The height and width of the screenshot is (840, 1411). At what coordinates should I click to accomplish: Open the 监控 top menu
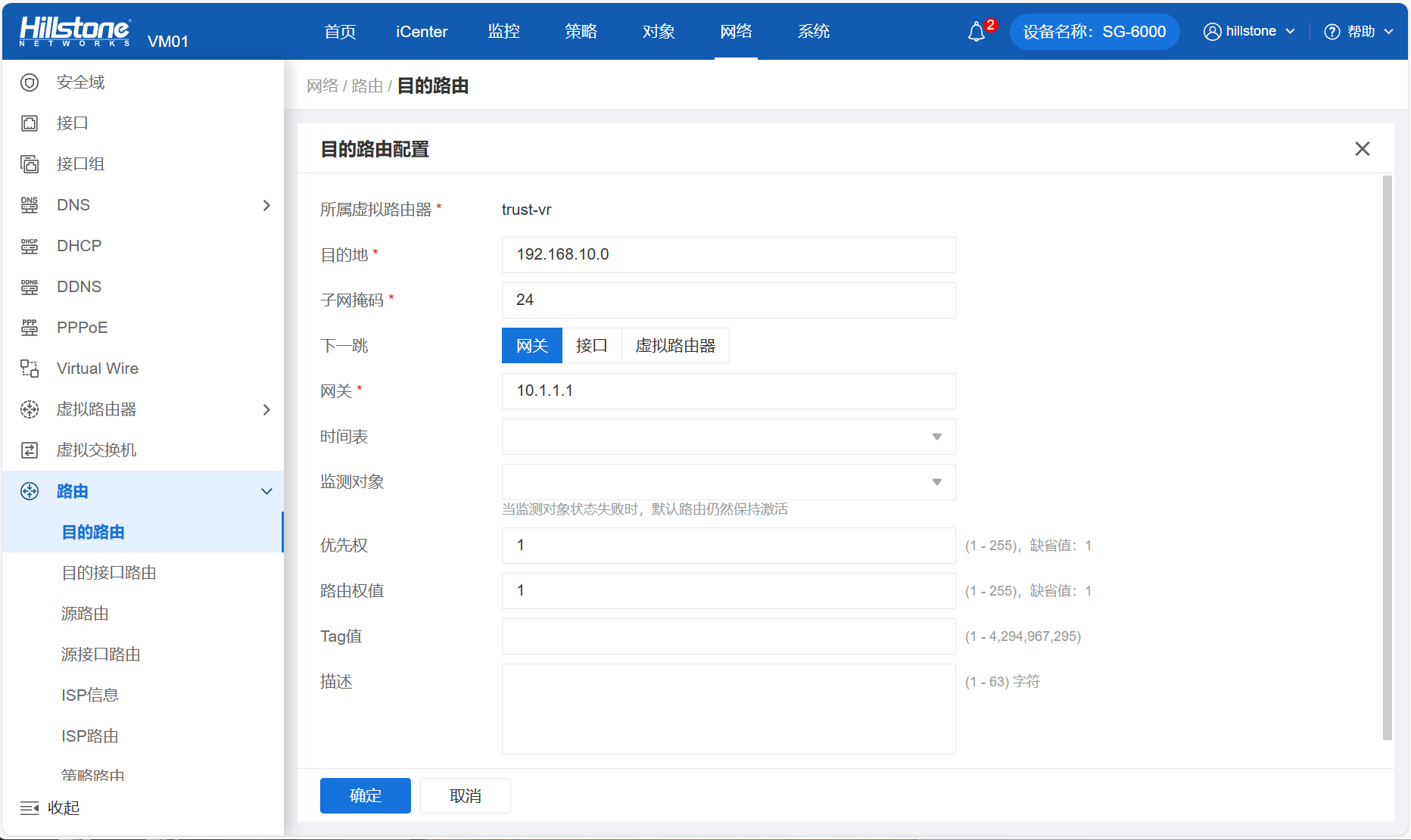pos(504,32)
